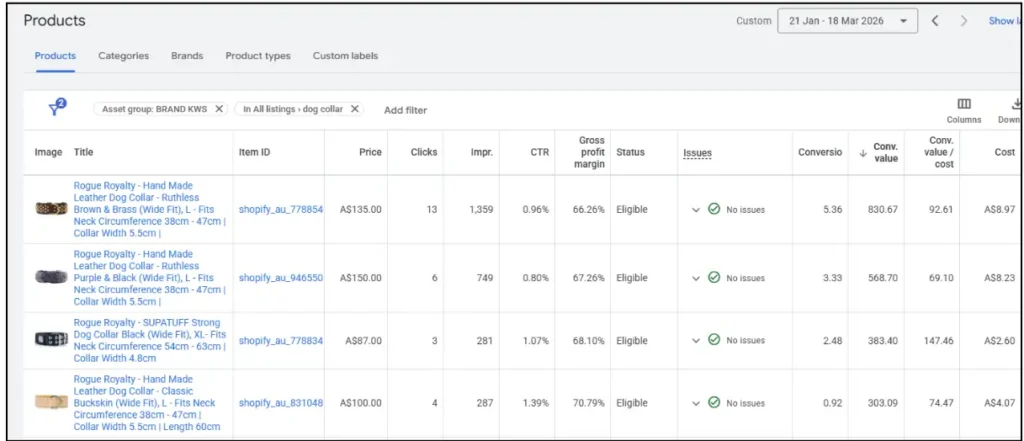The height and width of the screenshot is (441, 1024).
Task: Go to next date range arrow
Action: (x=964, y=21)
